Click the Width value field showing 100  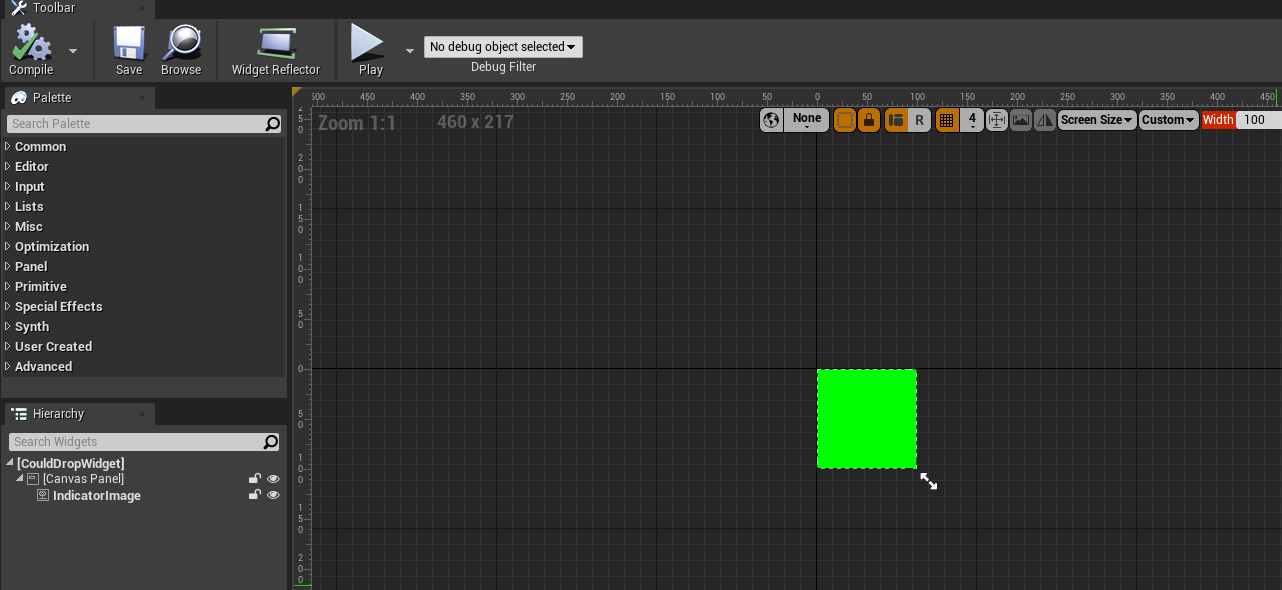1259,120
